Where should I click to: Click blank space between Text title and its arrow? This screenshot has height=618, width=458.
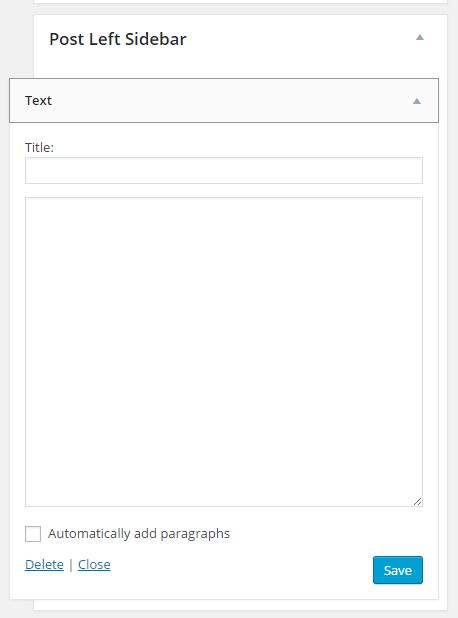click(232, 101)
